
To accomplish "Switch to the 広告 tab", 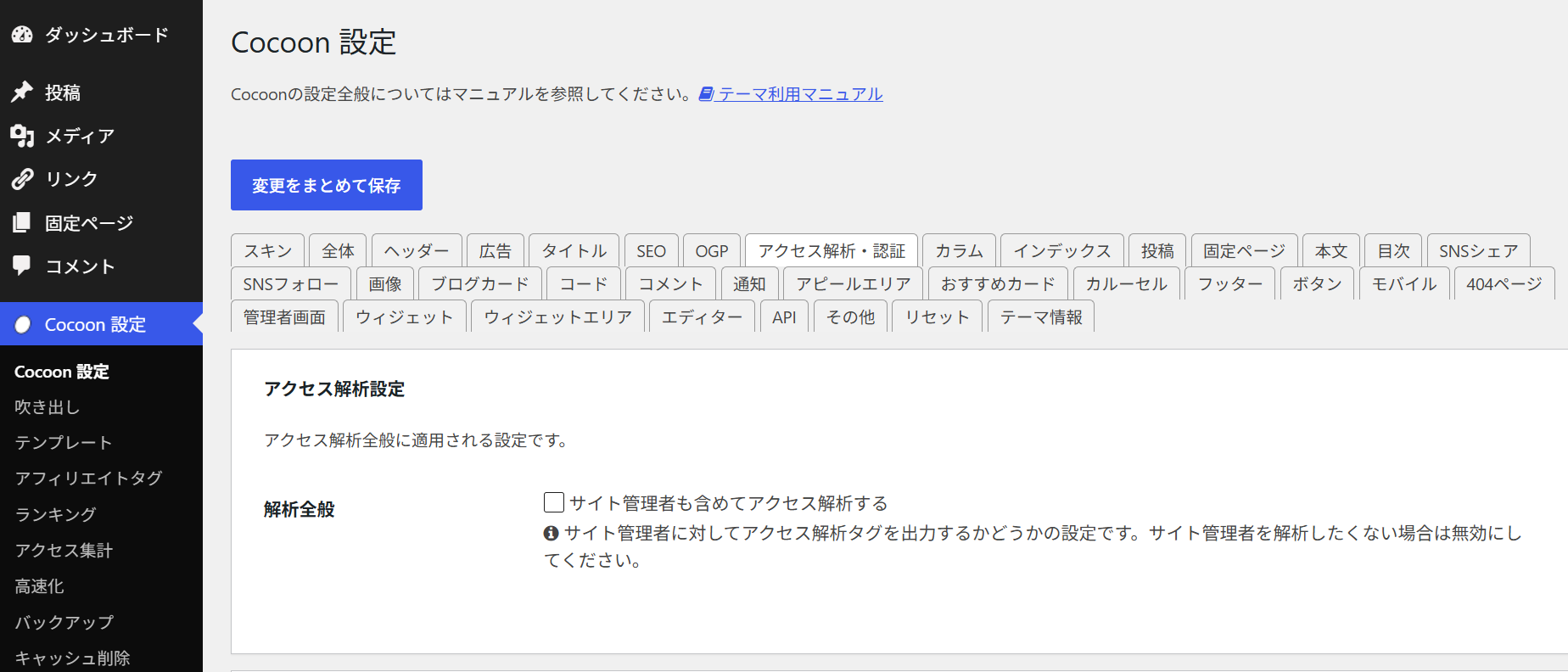I will coord(496,250).
